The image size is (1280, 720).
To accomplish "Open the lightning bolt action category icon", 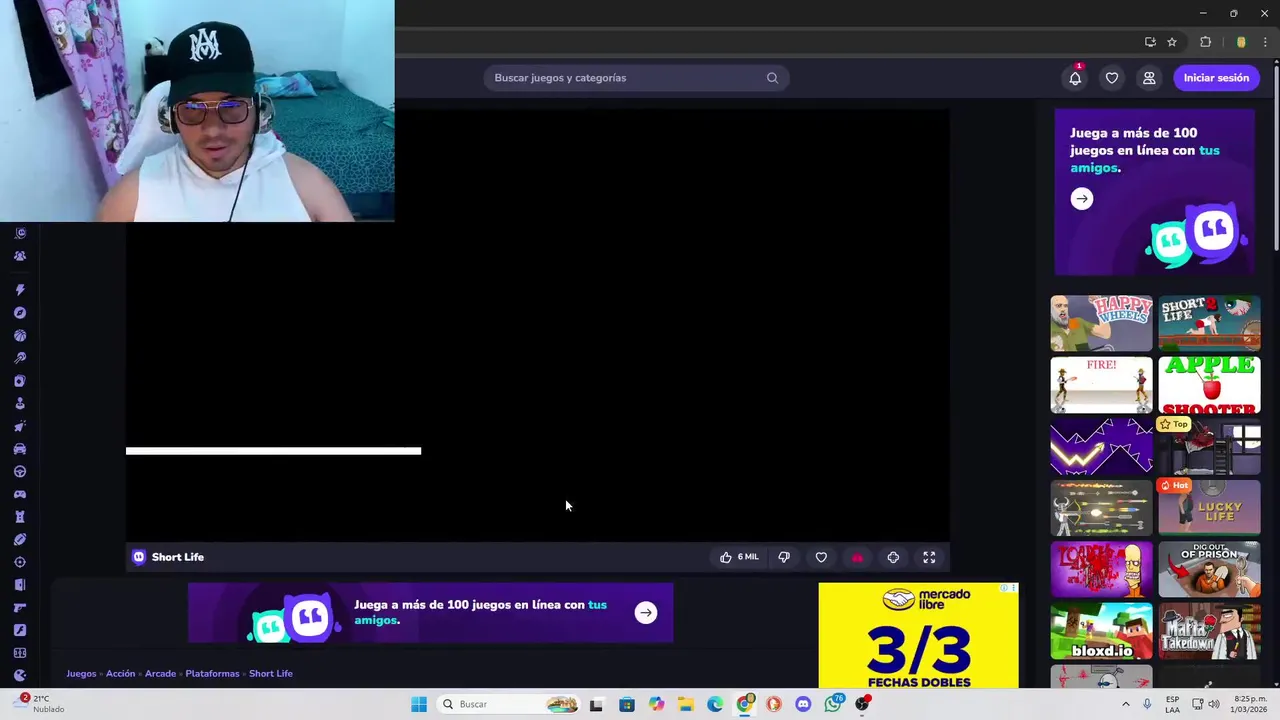I will point(20,290).
